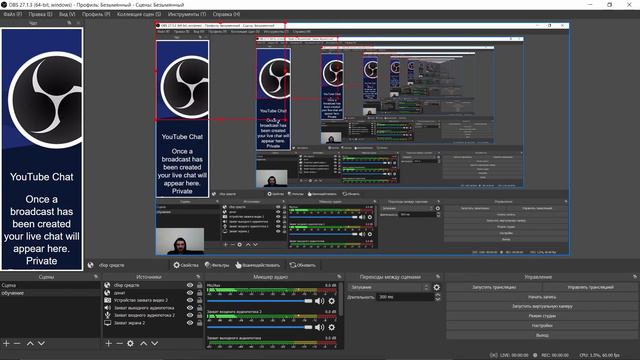Click the monitor icon of Захват экрана 2
Image resolution: width=640 pixels, height=360 pixels.
click(x=107, y=322)
